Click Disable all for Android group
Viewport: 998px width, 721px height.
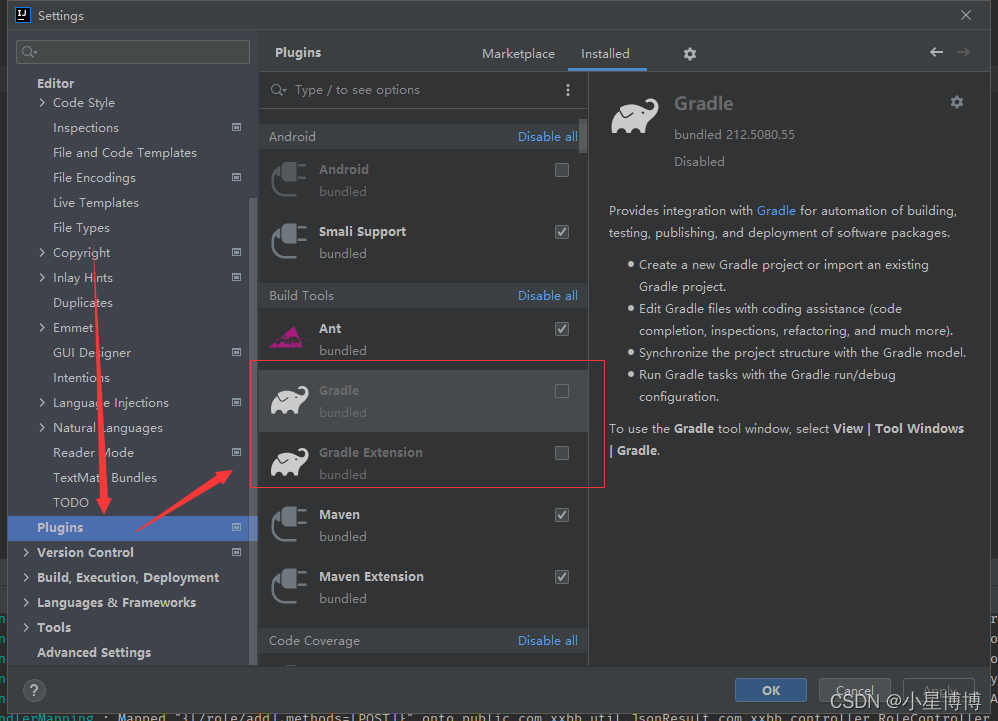(x=548, y=137)
